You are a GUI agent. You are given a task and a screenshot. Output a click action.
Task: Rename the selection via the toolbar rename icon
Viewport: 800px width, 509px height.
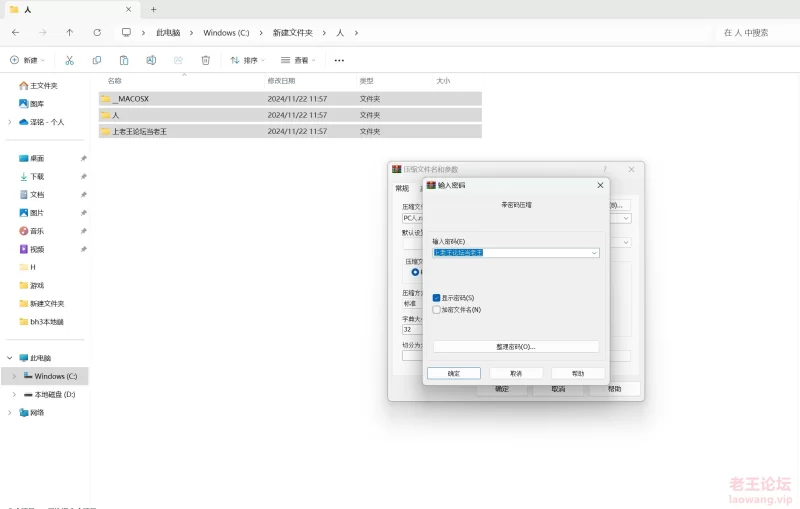151,60
